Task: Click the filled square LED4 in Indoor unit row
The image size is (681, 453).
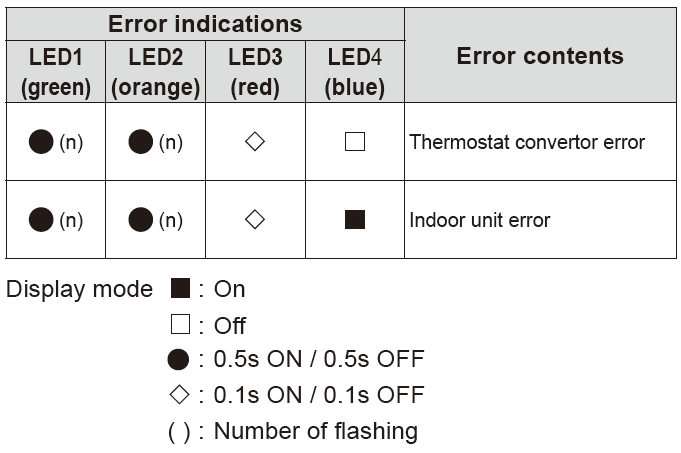Action: pos(355,219)
